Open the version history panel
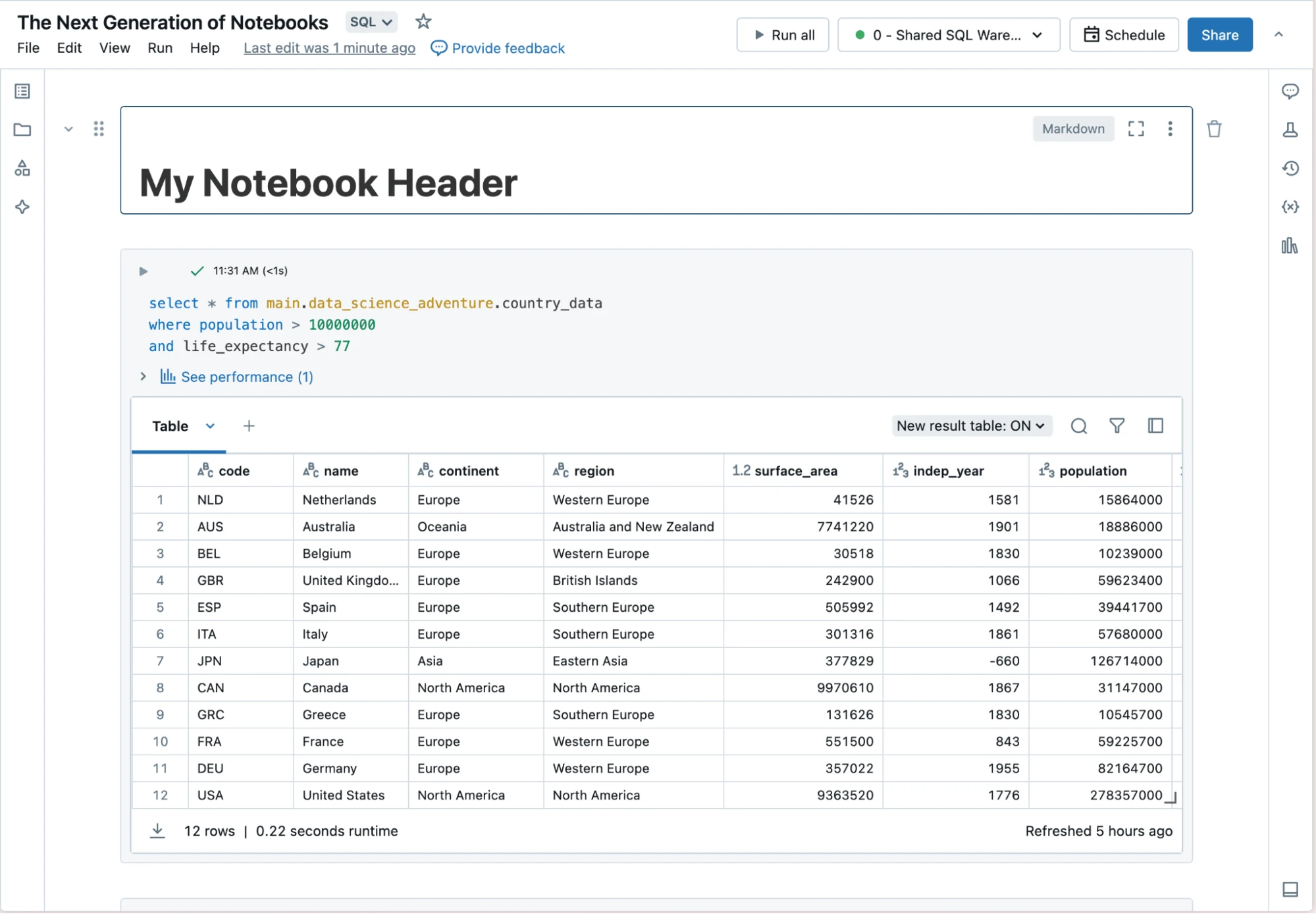Screen dimensions: 1316x914 coord(1290,168)
